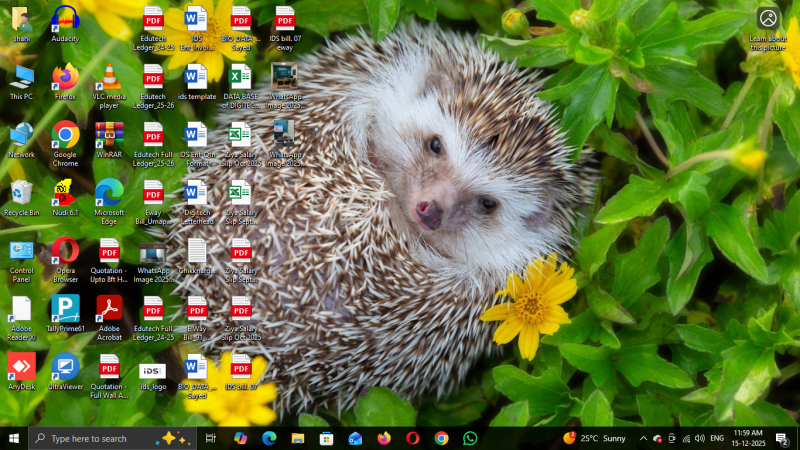Screen dimensions: 800x450
Task: Click the AnyDesk desktop icon
Action: coord(21,367)
